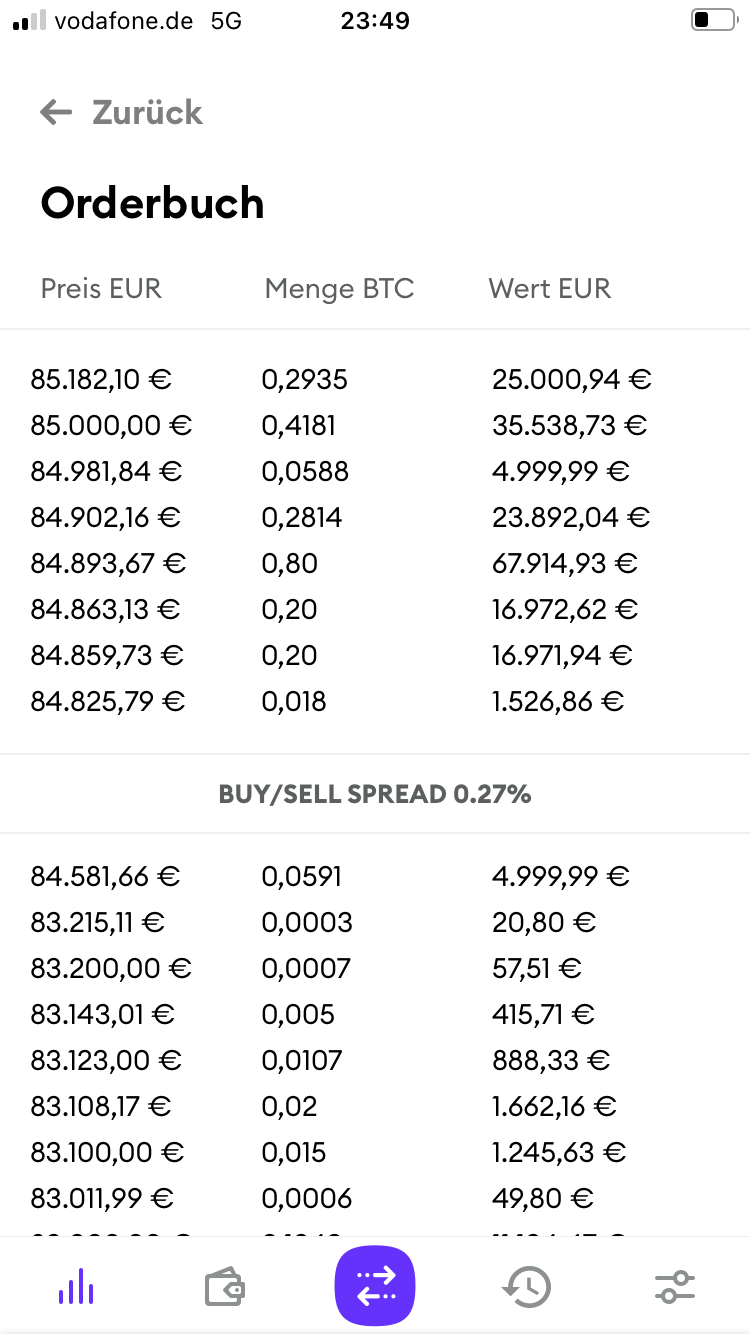Open the settings sliders icon
The image size is (750, 1334).
[x=674, y=1286]
